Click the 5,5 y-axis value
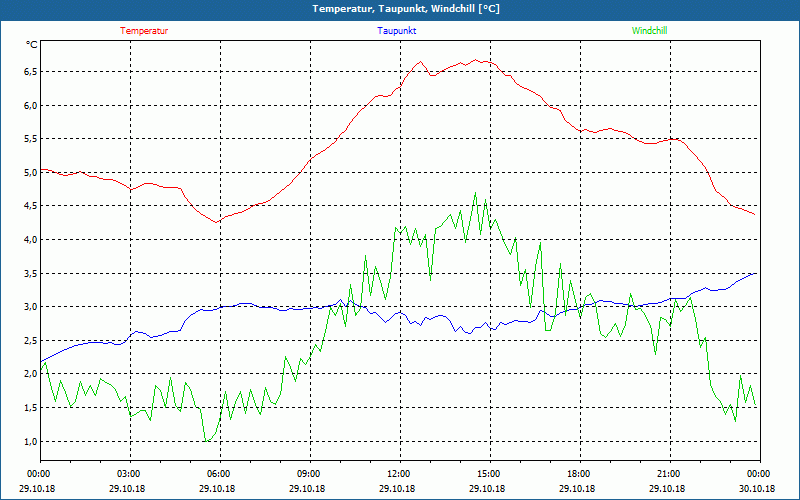 [31, 139]
